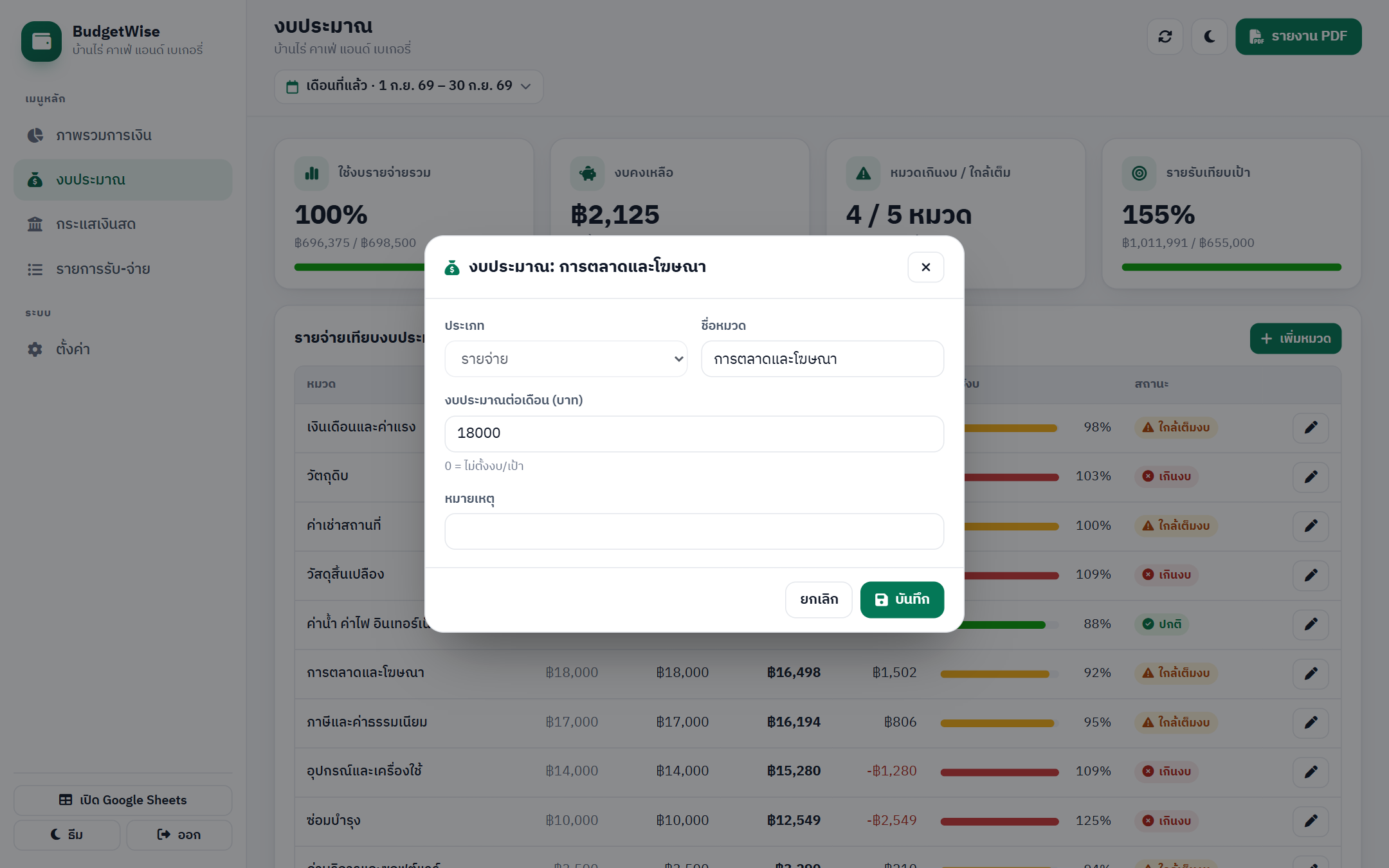Open ภาพรวมการเงin overview menu item
The height and width of the screenshot is (868, 1389).
(x=123, y=135)
